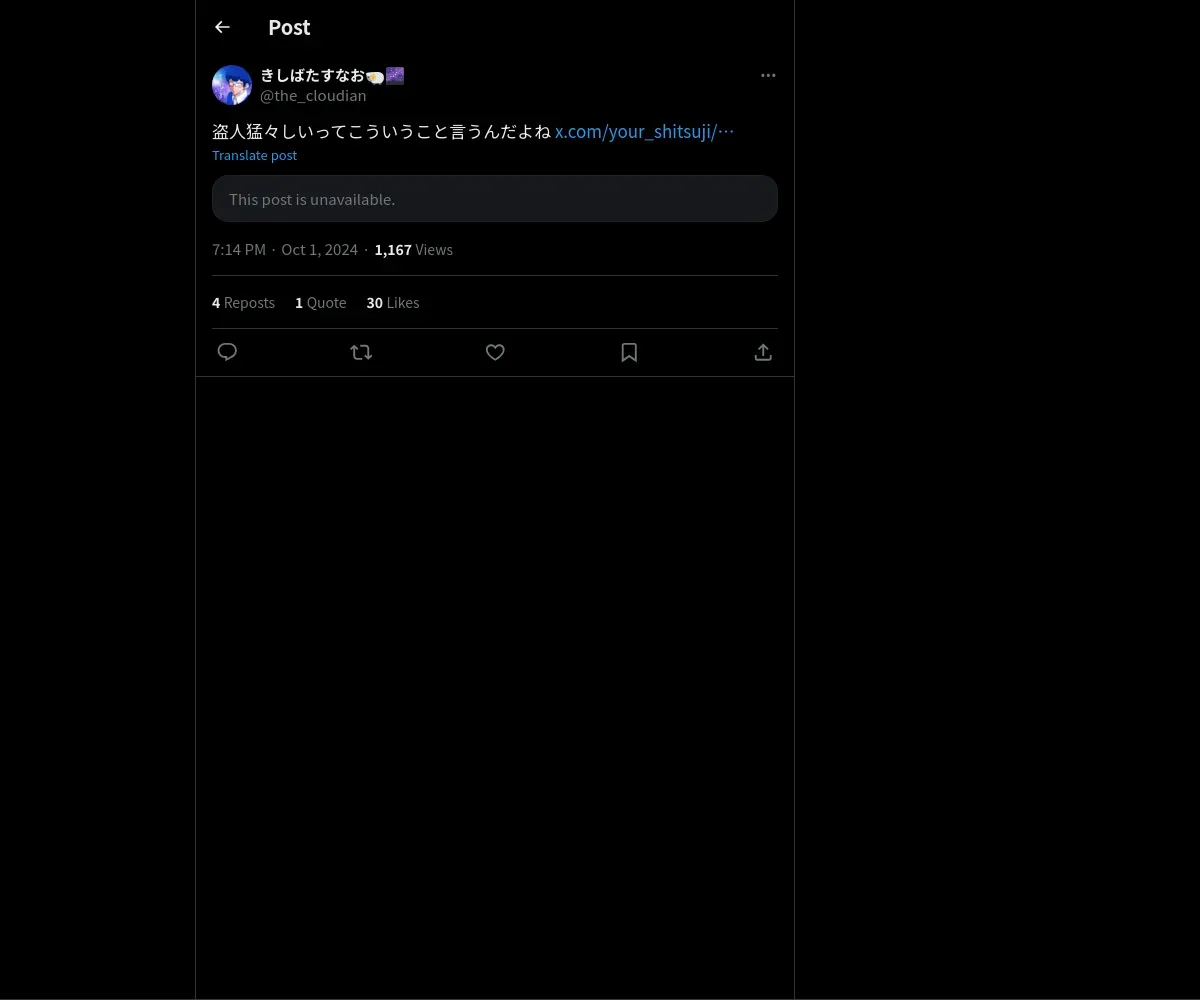View who gave the 30 Likes
1200x1000 pixels.
(393, 303)
